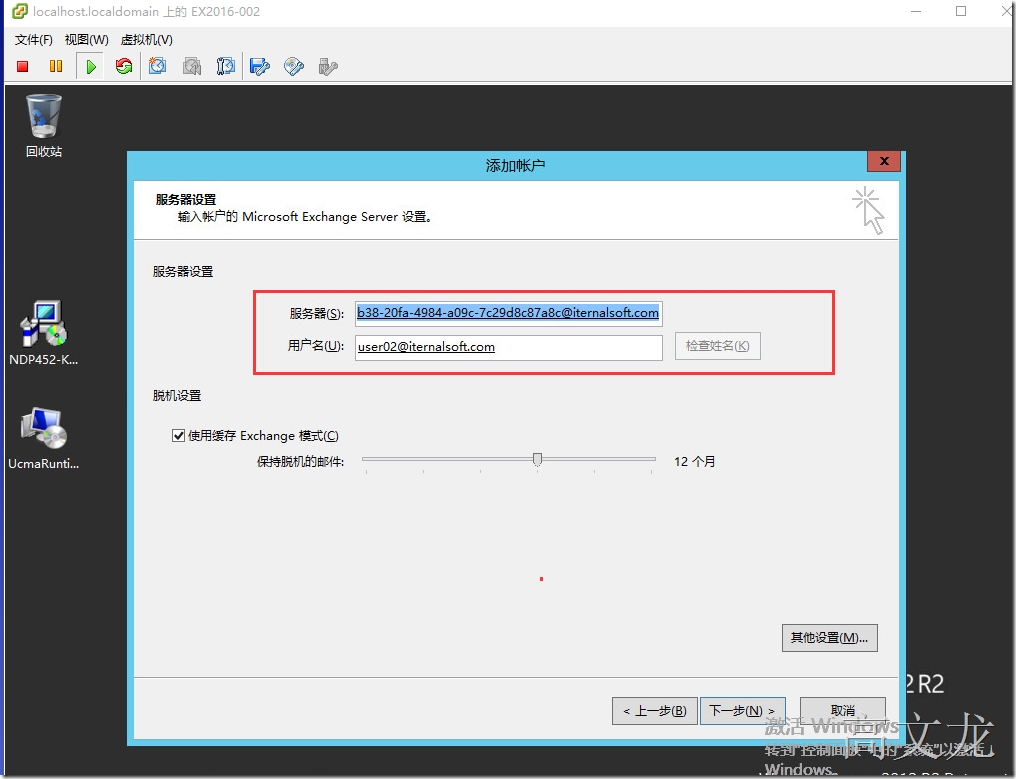
Task: Click the USB device toolbar icon
Action: (328, 66)
